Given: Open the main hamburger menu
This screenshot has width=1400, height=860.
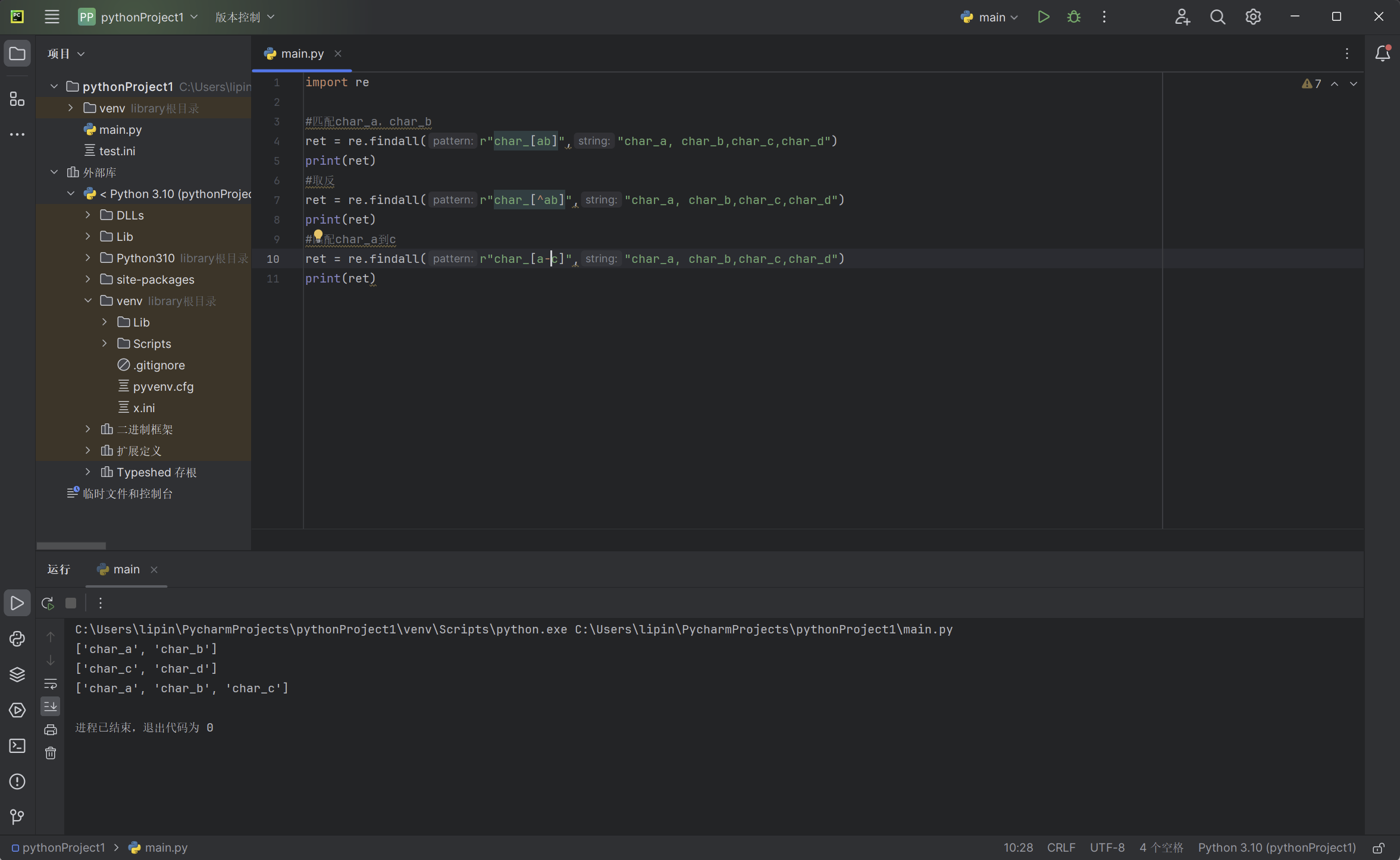Looking at the screenshot, I should click(52, 17).
